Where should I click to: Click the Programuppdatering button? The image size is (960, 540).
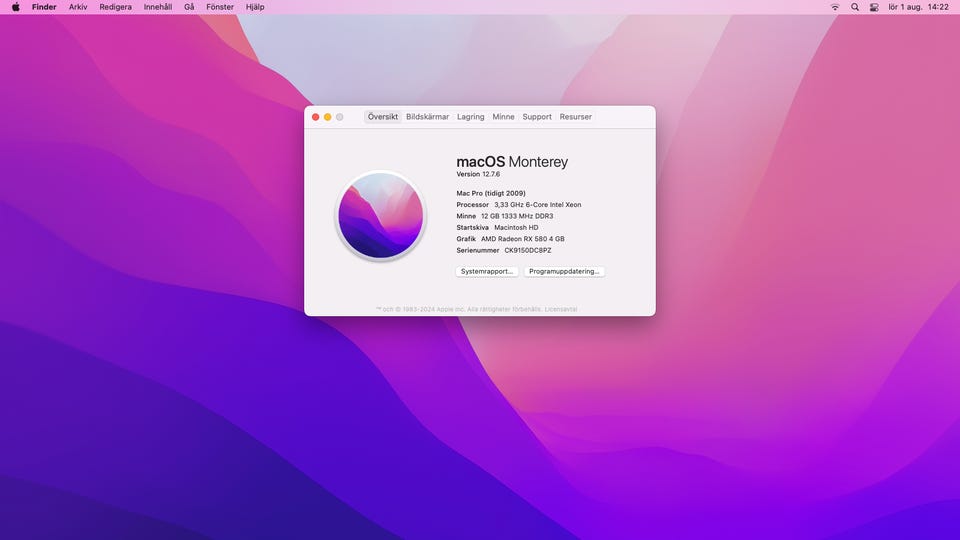tap(564, 271)
